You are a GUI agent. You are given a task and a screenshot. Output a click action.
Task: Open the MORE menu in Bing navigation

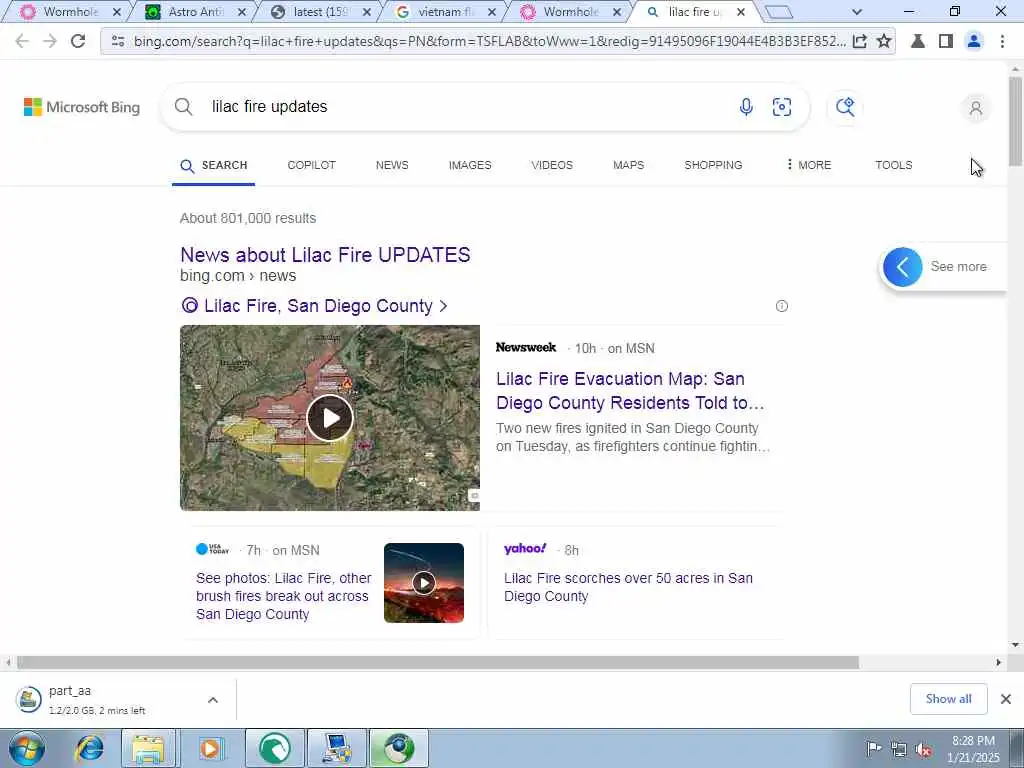(x=809, y=165)
